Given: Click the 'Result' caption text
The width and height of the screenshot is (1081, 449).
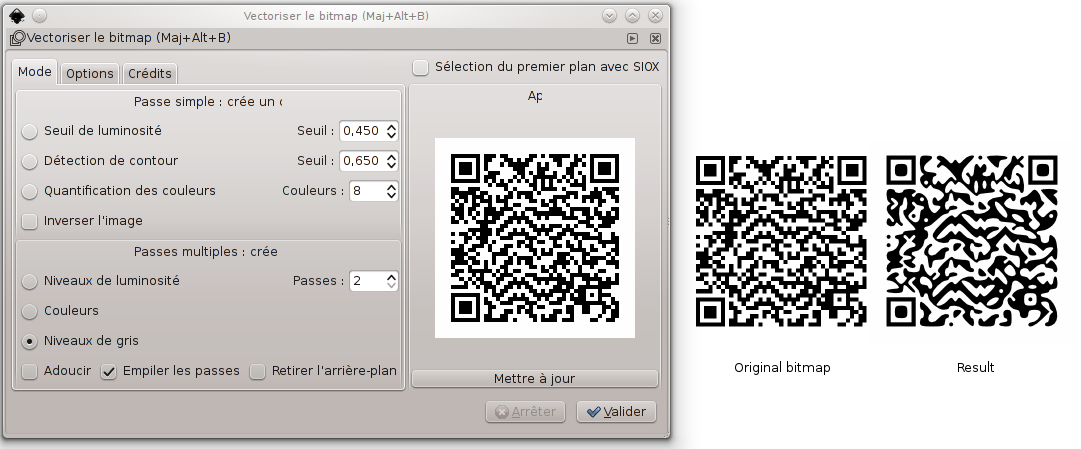Looking at the screenshot, I should (976, 368).
